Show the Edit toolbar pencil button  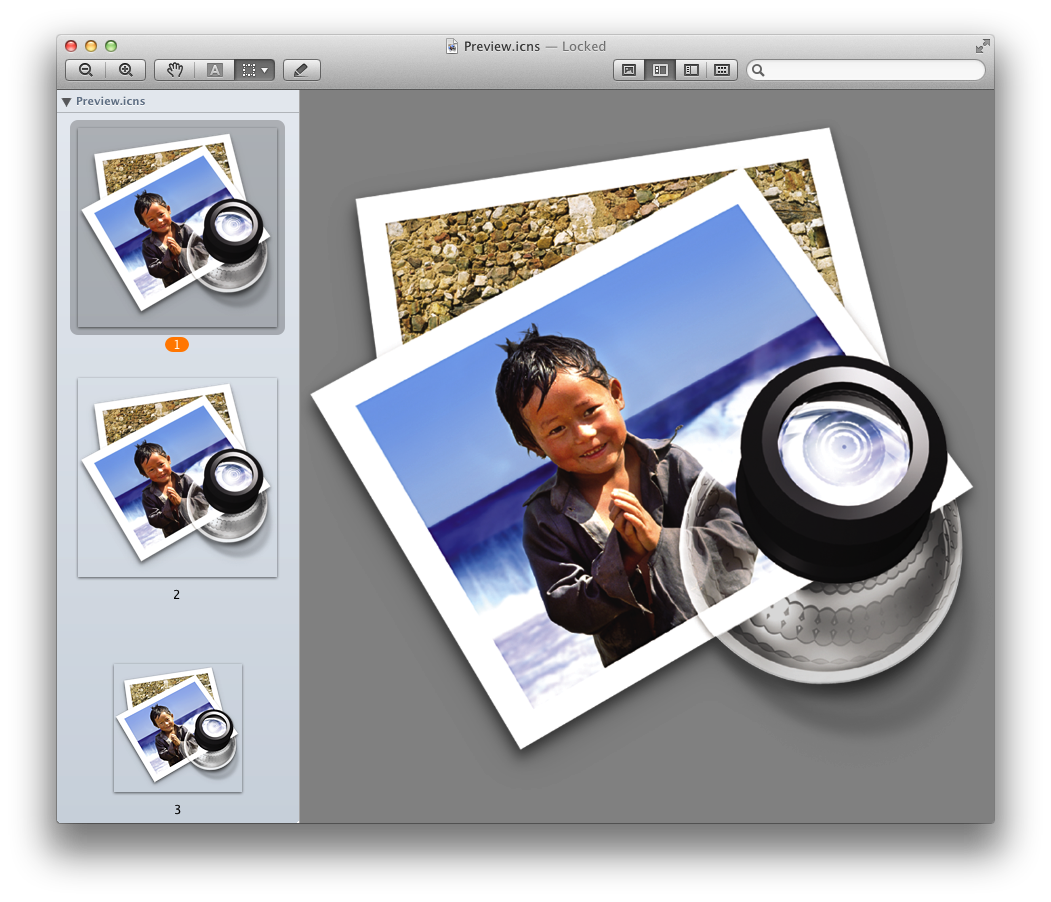coord(302,70)
